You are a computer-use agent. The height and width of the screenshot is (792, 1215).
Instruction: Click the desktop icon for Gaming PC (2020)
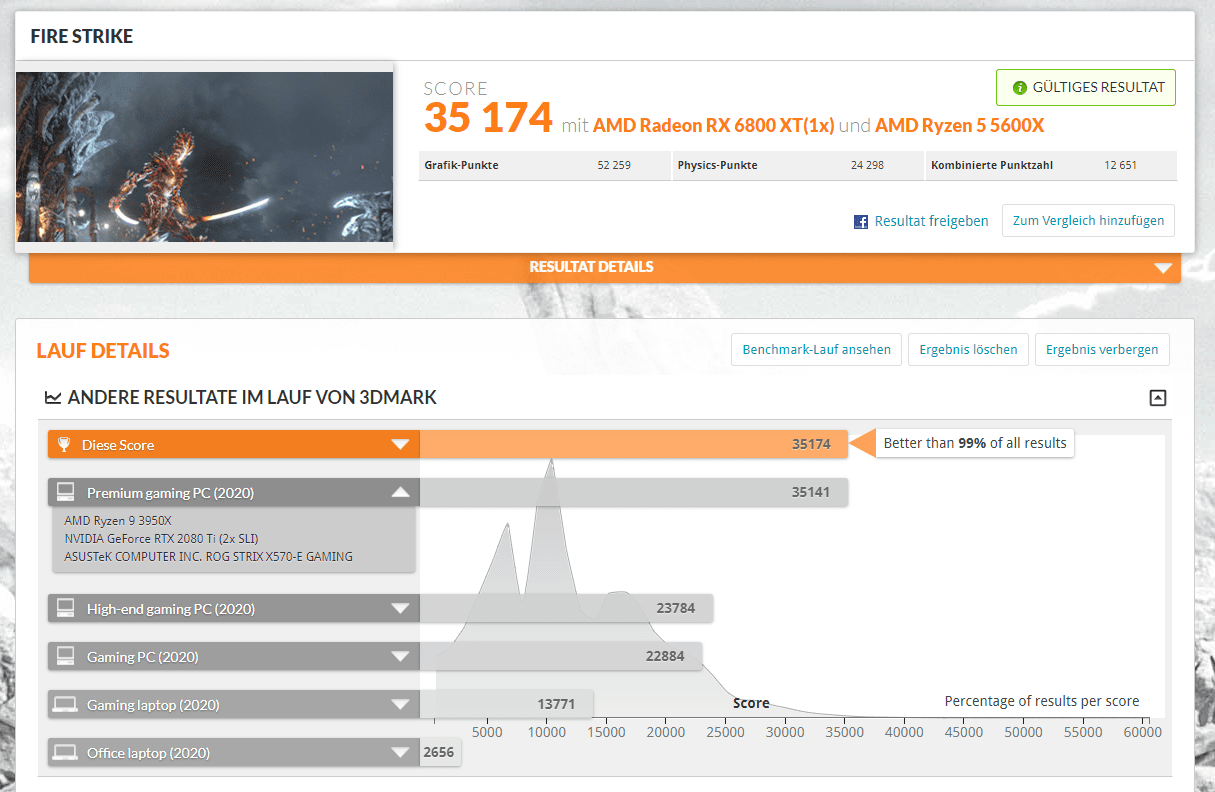point(66,656)
